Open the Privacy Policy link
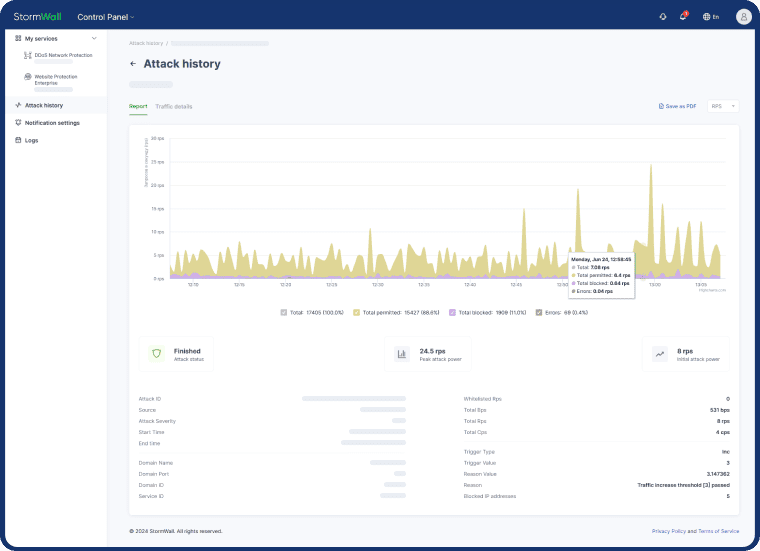The image size is (760, 551). [x=668, y=531]
